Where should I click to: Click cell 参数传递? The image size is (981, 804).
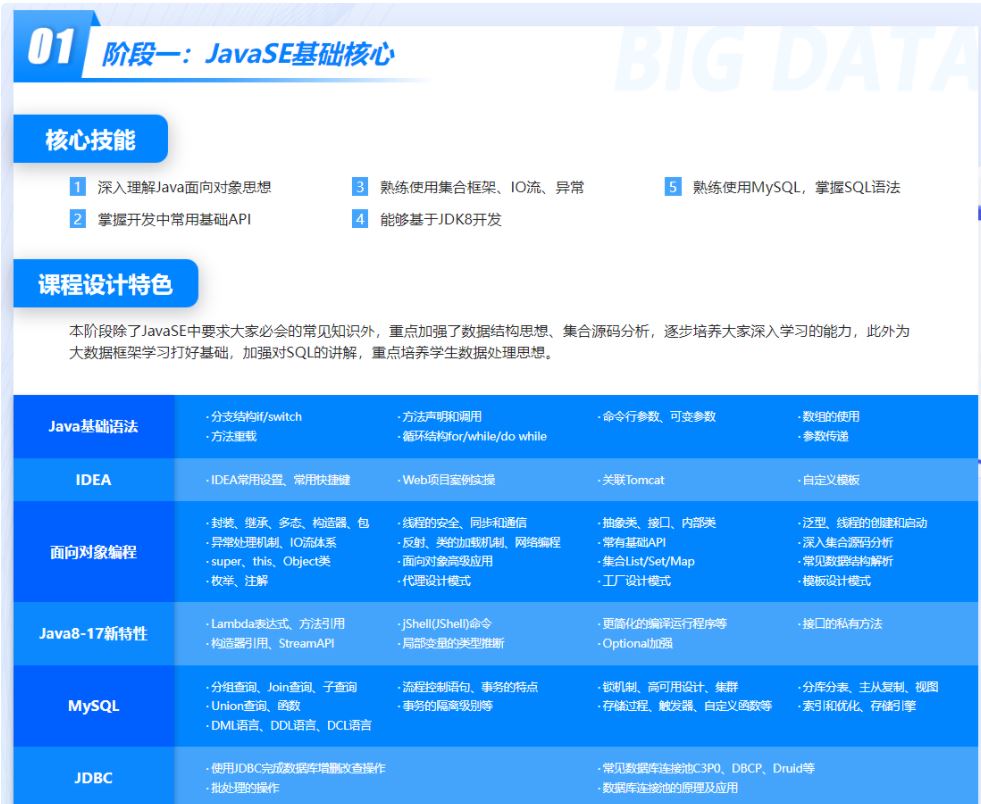pyautogui.click(x=823, y=436)
